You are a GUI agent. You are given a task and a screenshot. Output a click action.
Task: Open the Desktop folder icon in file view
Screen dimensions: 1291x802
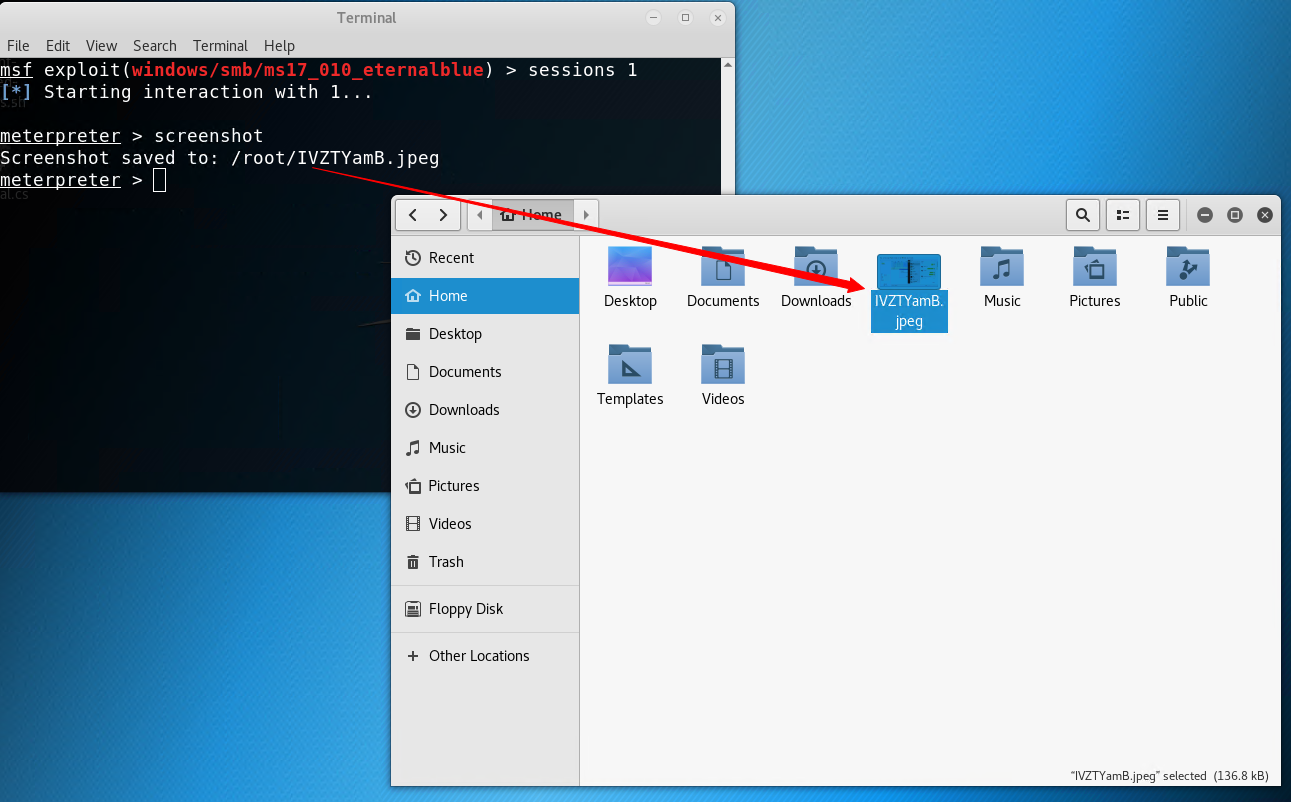click(630, 267)
